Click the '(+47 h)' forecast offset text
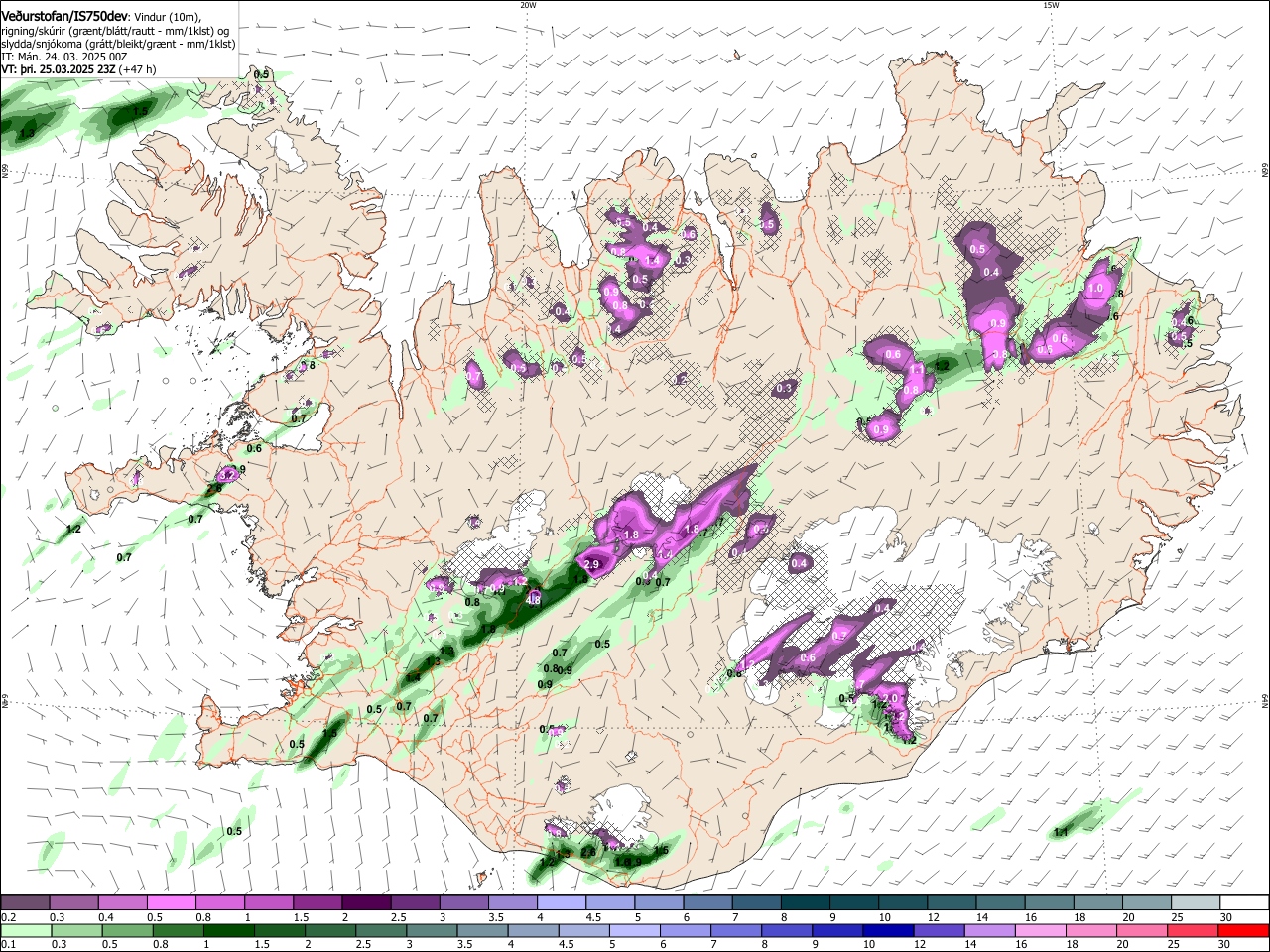 (139, 70)
